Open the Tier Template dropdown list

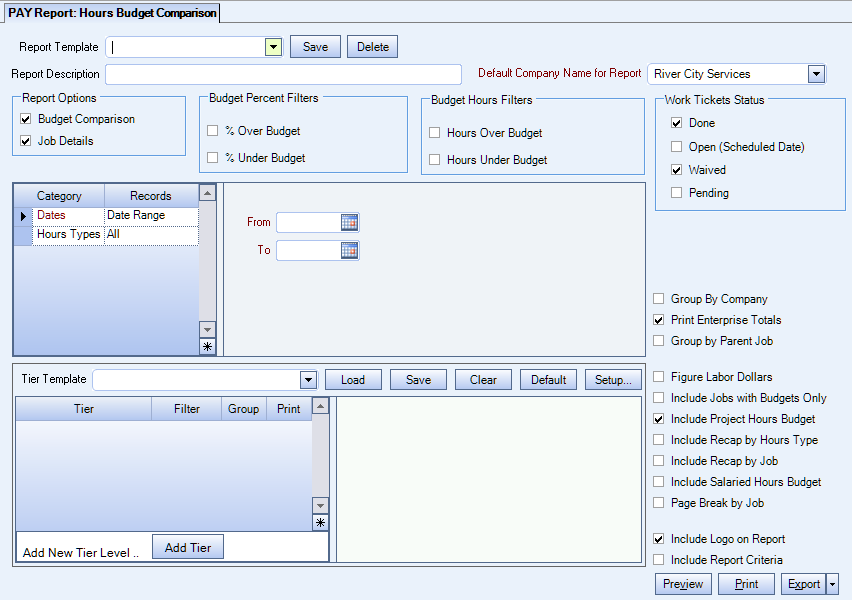308,380
